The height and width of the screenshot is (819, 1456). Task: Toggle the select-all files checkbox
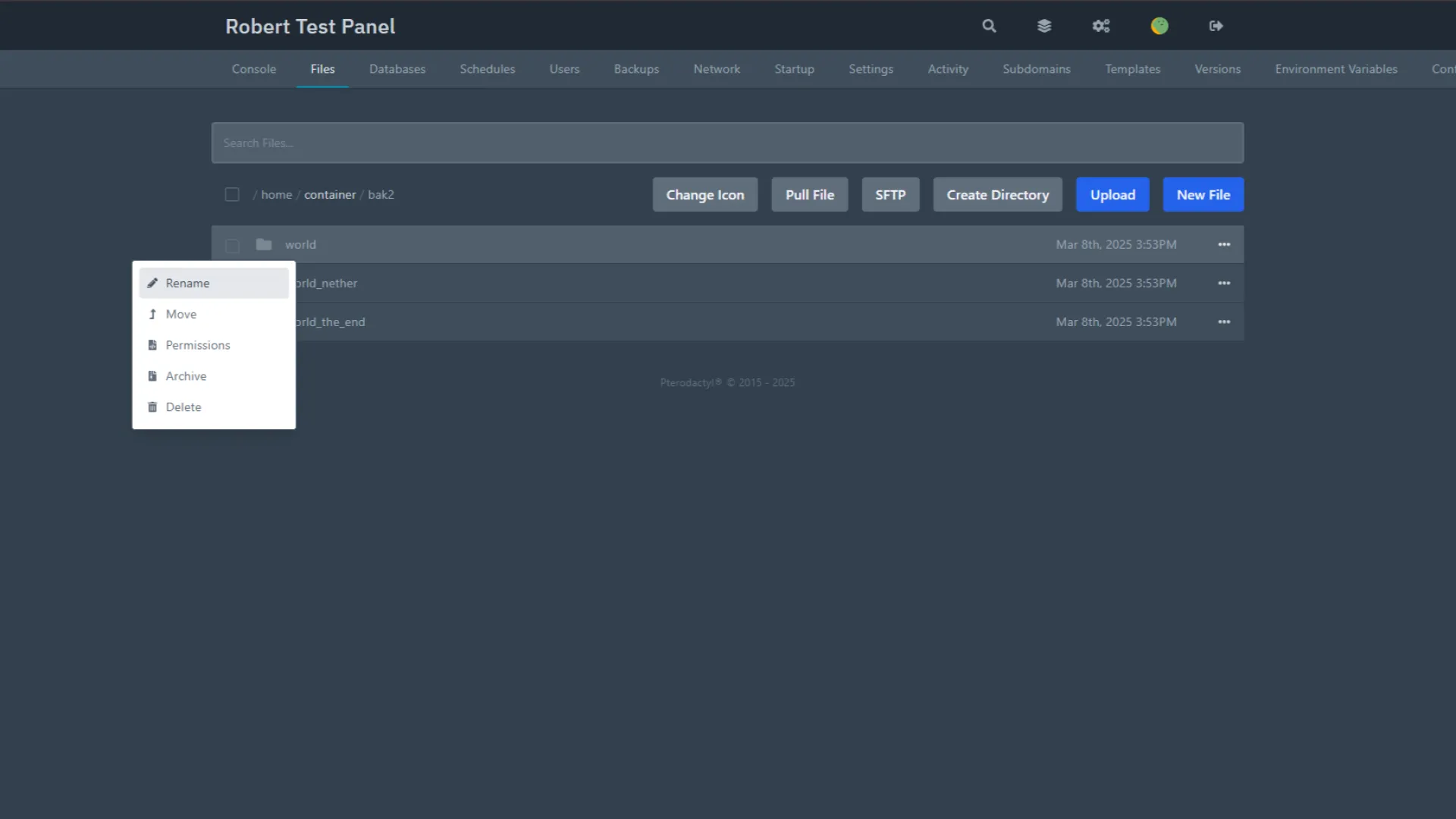click(x=232, y=195)
